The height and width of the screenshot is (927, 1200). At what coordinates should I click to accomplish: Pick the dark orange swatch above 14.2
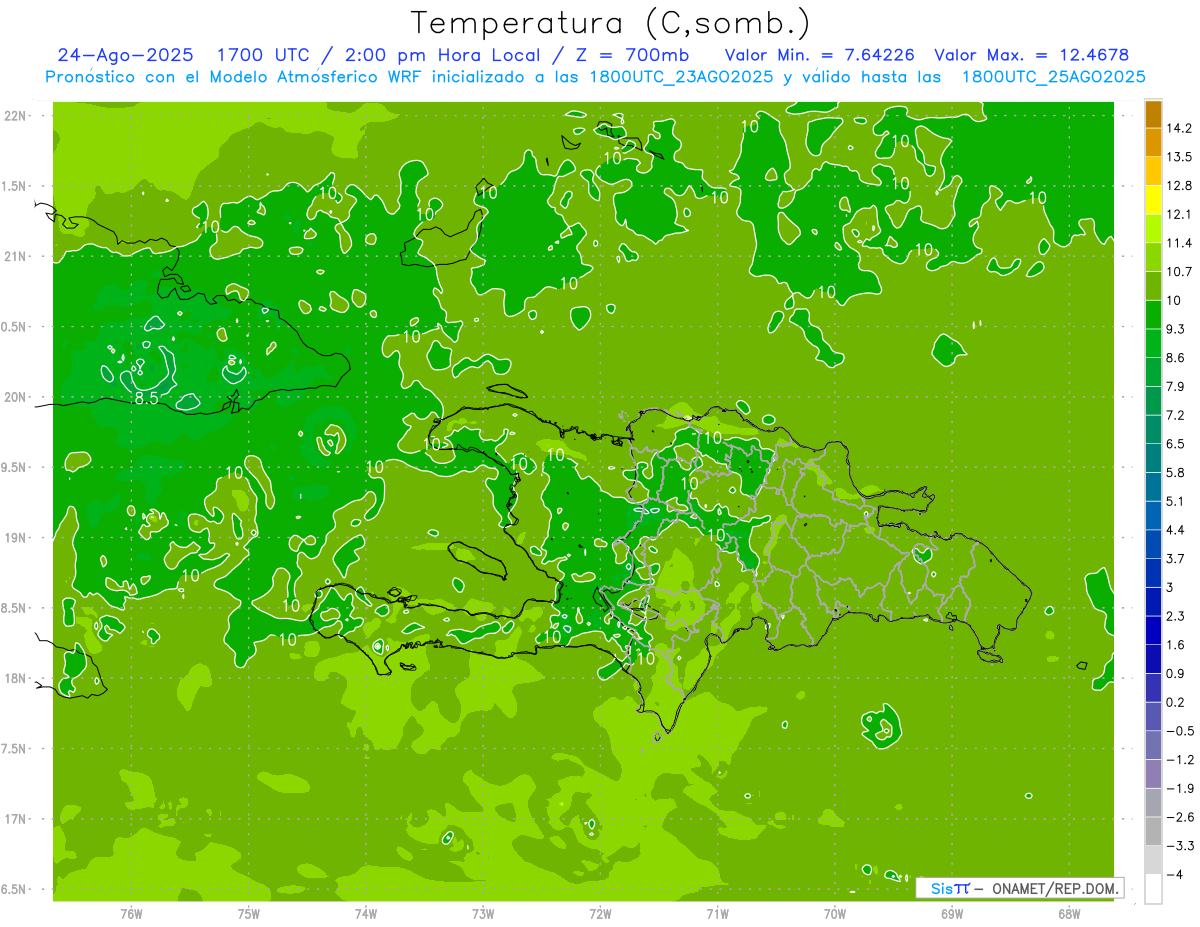click(1153, 114)
